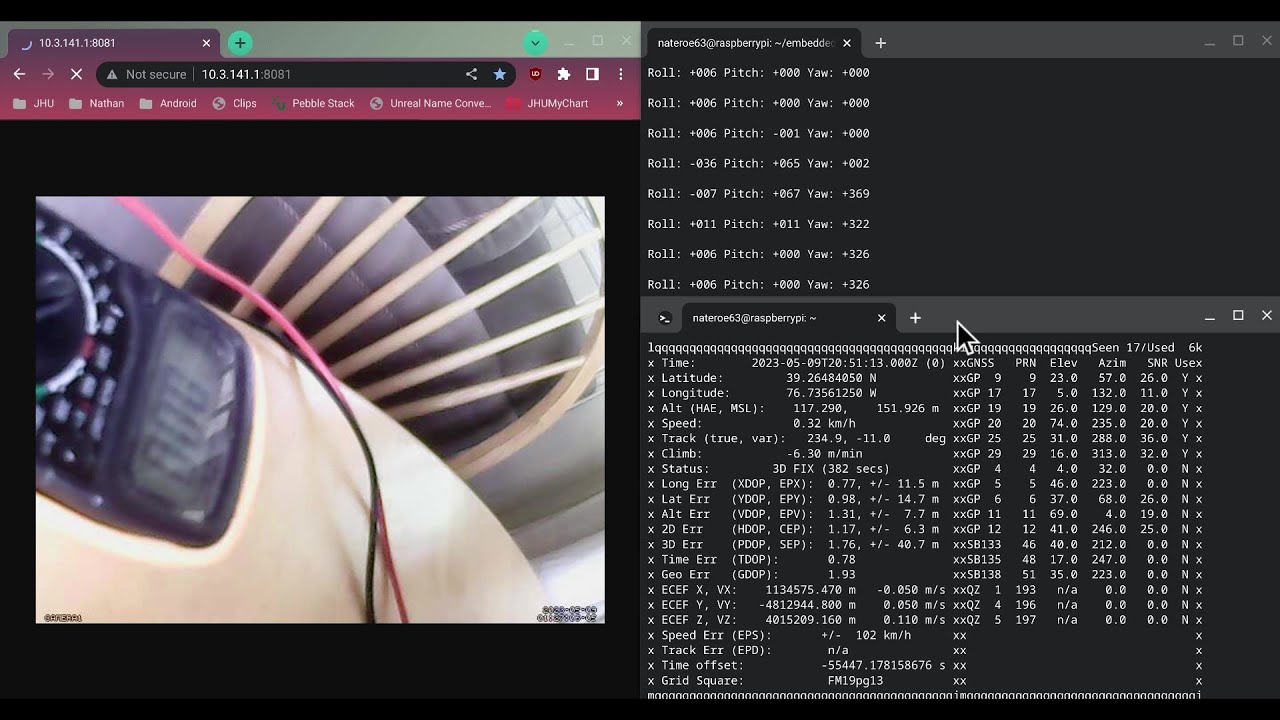Open the JHUMyChart bookmark
This screenshot has height=720, width=1280.
[548, 103]
